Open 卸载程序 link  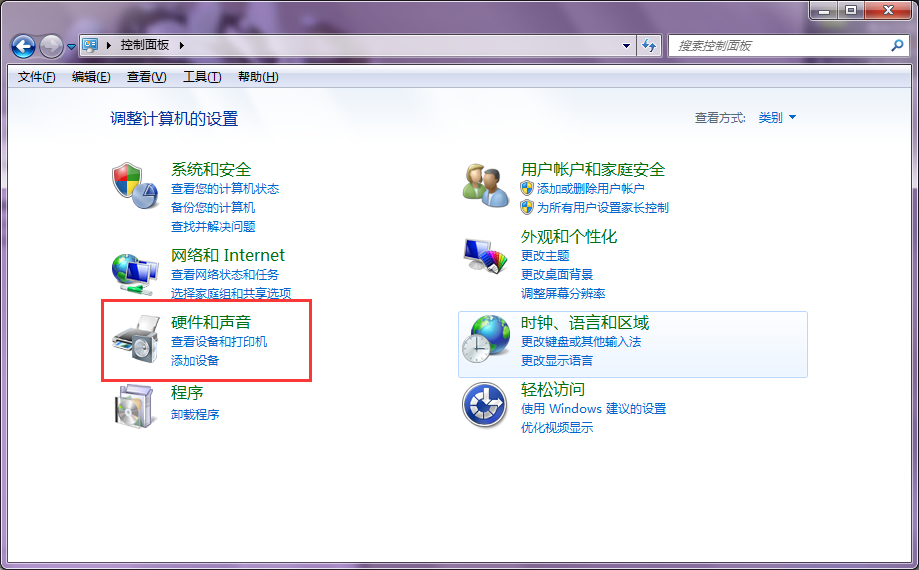(195, 414)
